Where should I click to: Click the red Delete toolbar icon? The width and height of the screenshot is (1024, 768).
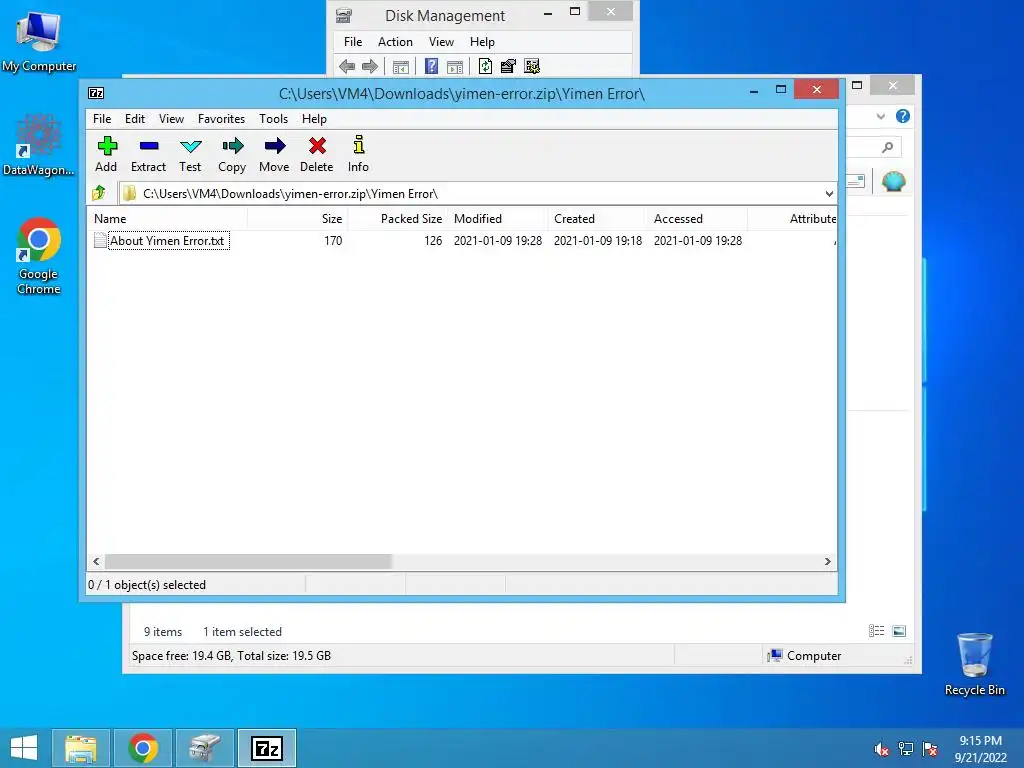point(317,154)
